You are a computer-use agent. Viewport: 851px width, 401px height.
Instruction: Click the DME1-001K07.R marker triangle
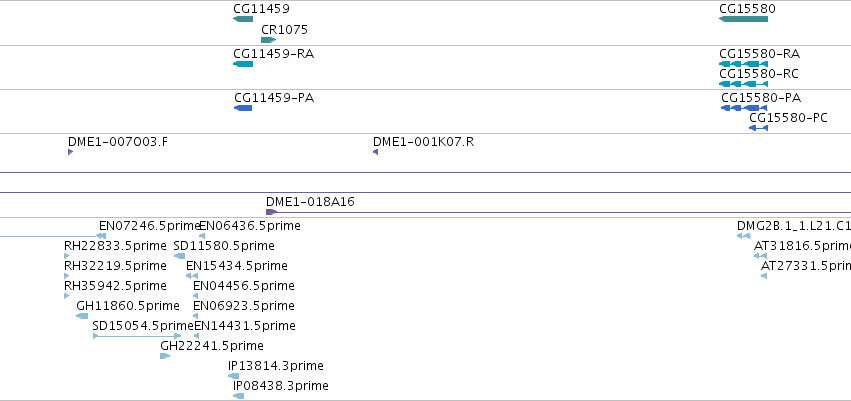(376, 152)
